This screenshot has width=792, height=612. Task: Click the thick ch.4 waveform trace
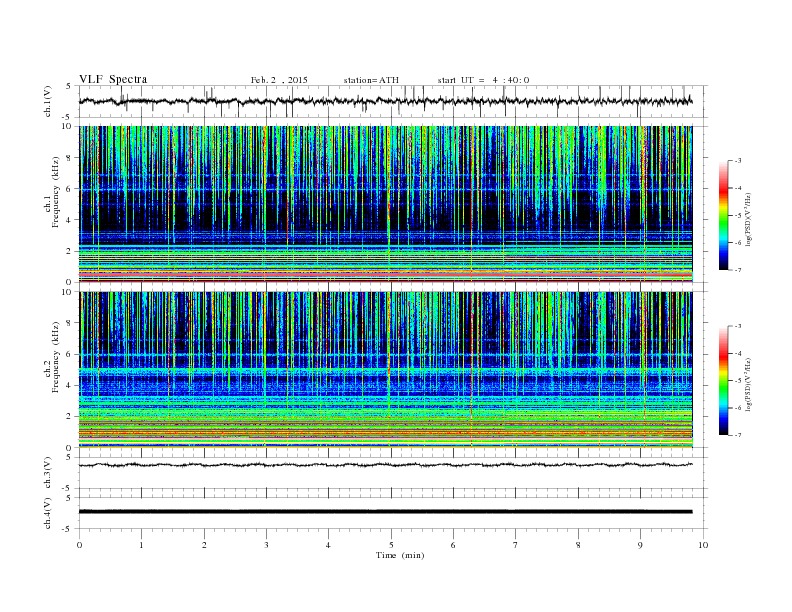(385, 512)
